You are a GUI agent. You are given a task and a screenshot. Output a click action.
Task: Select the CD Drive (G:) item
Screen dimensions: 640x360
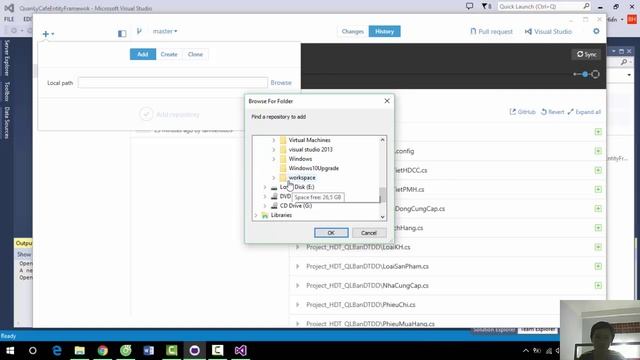pyautogui.click(x=296, y=206)
